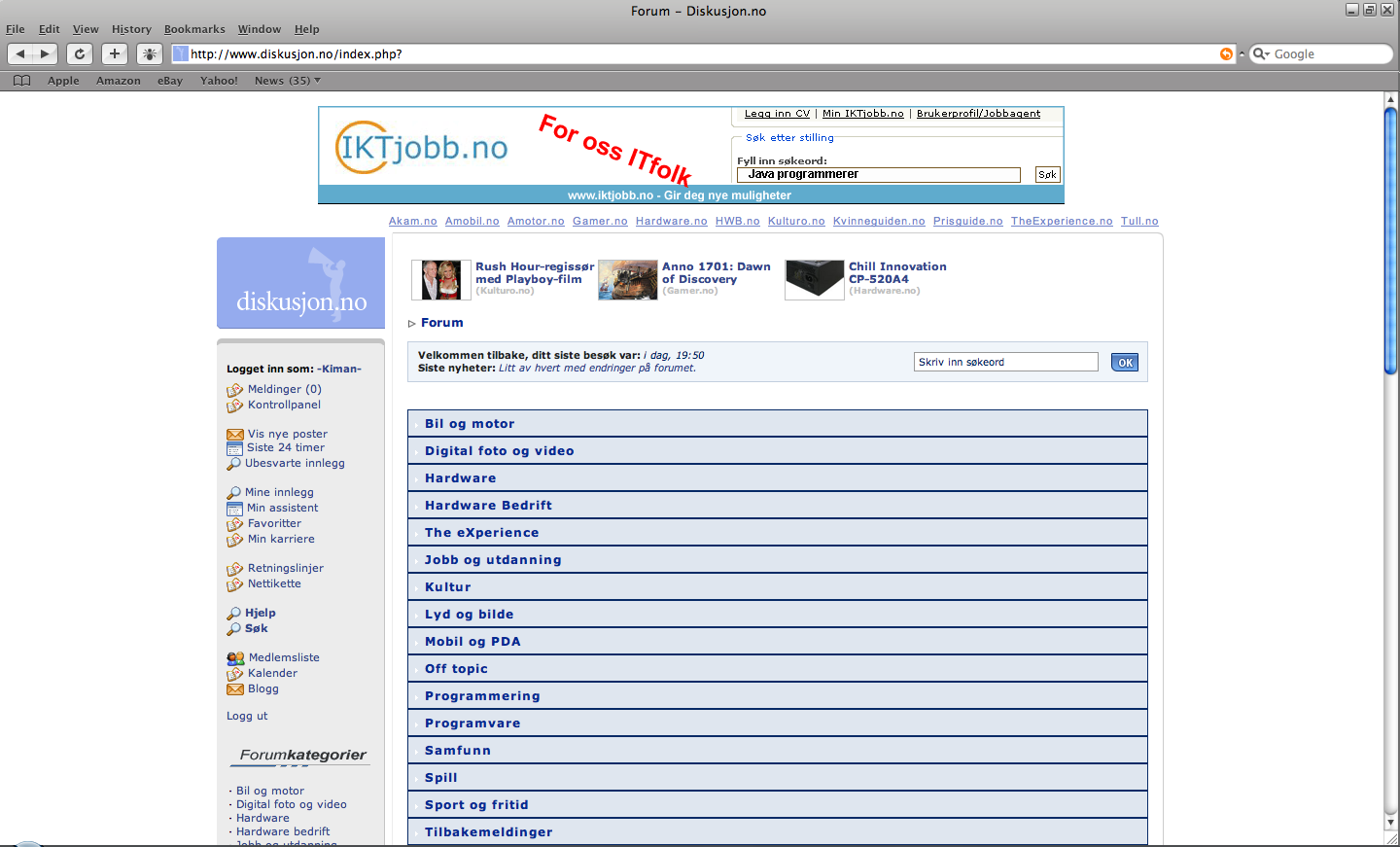Screen dimensions: 1400x847
Task: Click the diskusjon.no logo
Action: [x=301, y=283]
